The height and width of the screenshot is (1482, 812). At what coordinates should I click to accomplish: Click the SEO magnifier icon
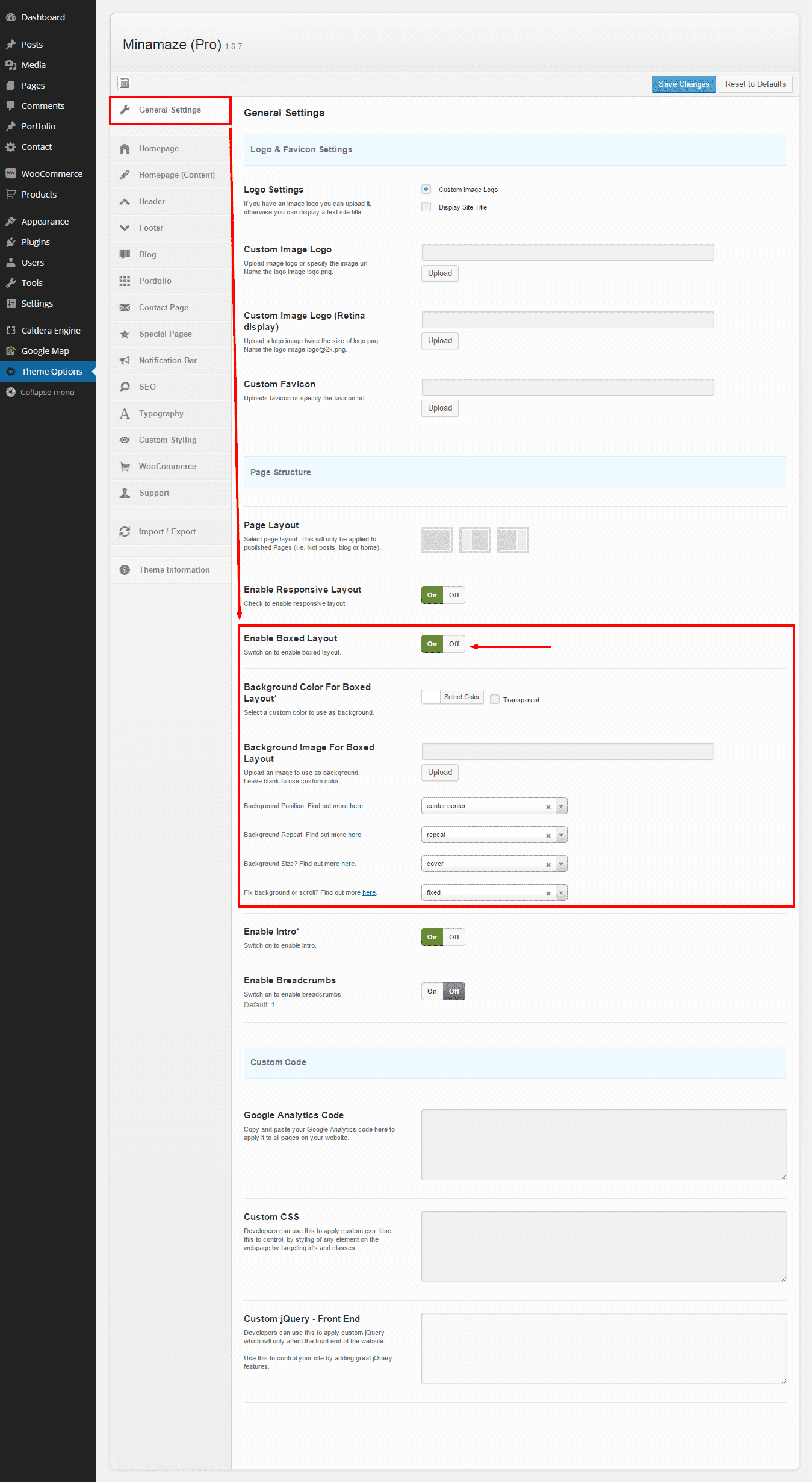125,387
